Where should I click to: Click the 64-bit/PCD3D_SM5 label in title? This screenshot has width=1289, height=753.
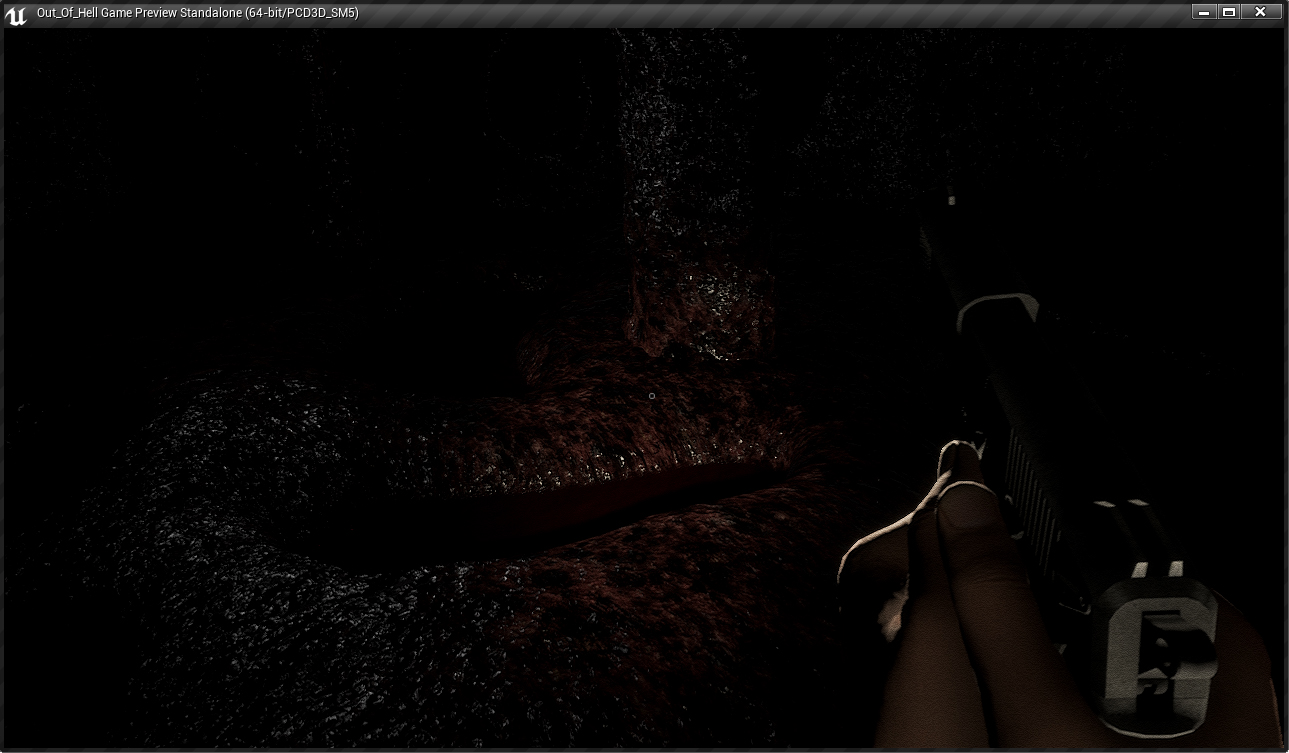click(302, 13)
